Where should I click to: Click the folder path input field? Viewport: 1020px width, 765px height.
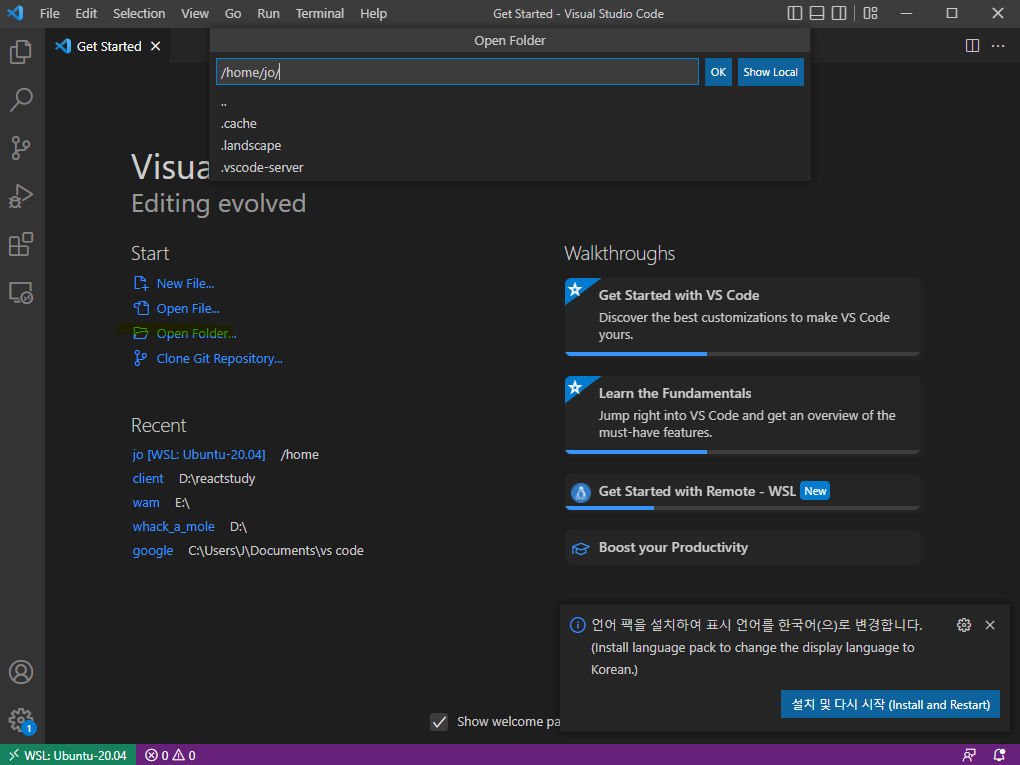tap(457, 72)
